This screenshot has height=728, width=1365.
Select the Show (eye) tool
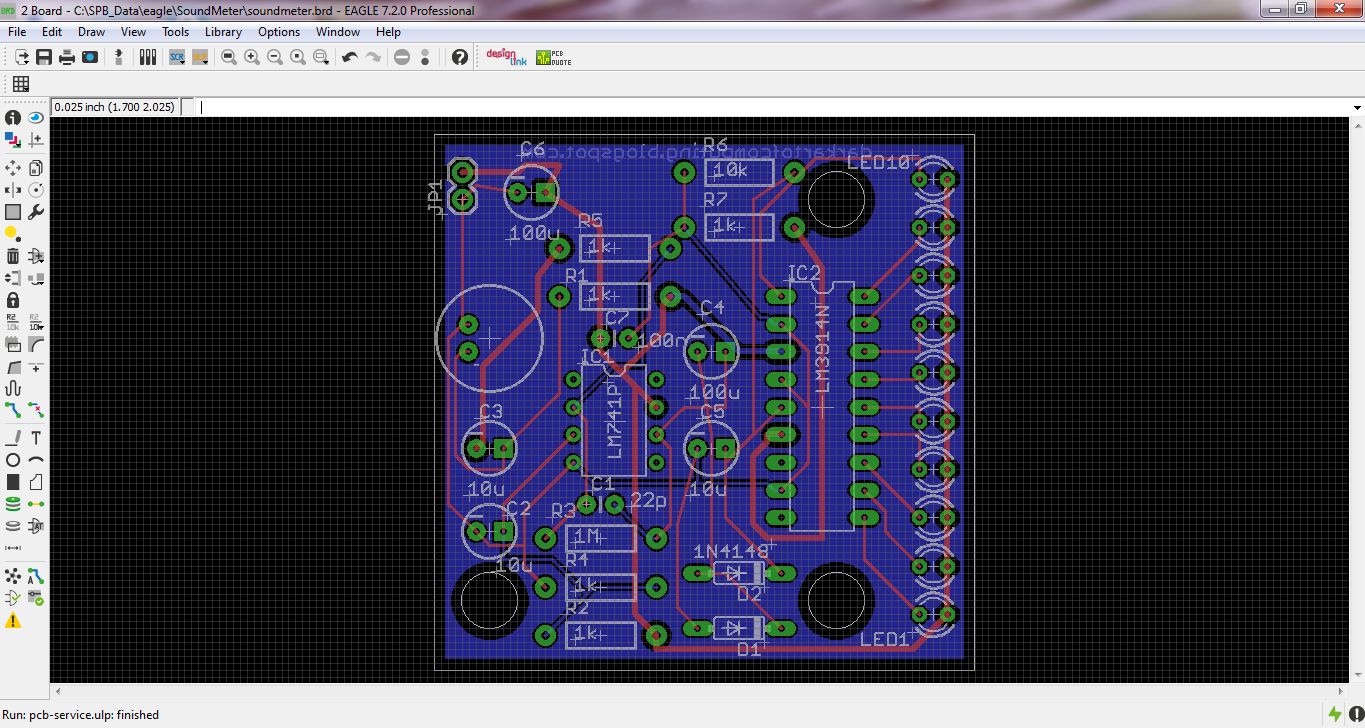(36, 118)
